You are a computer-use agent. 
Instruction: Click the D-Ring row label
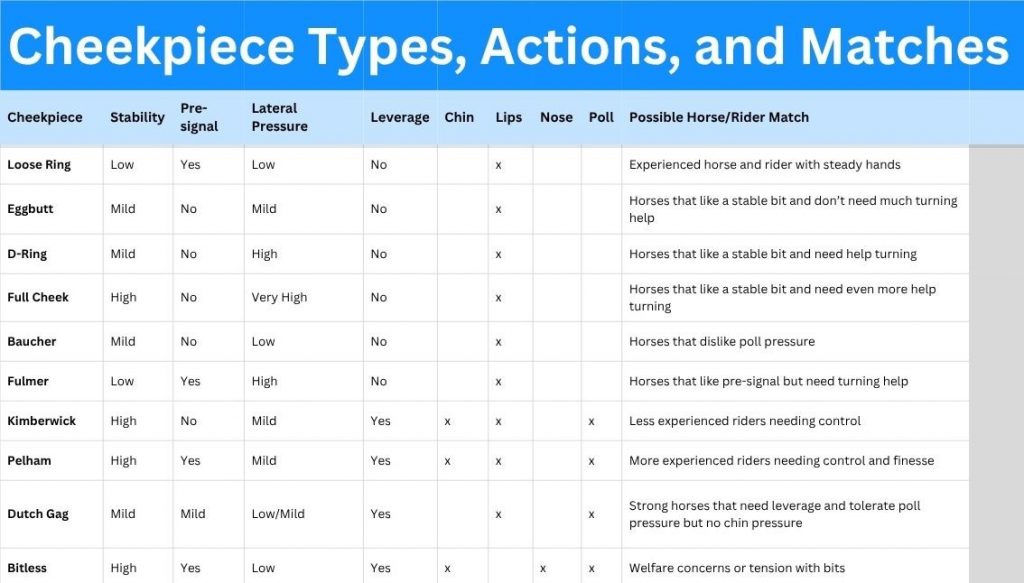(x=27, y=254)
